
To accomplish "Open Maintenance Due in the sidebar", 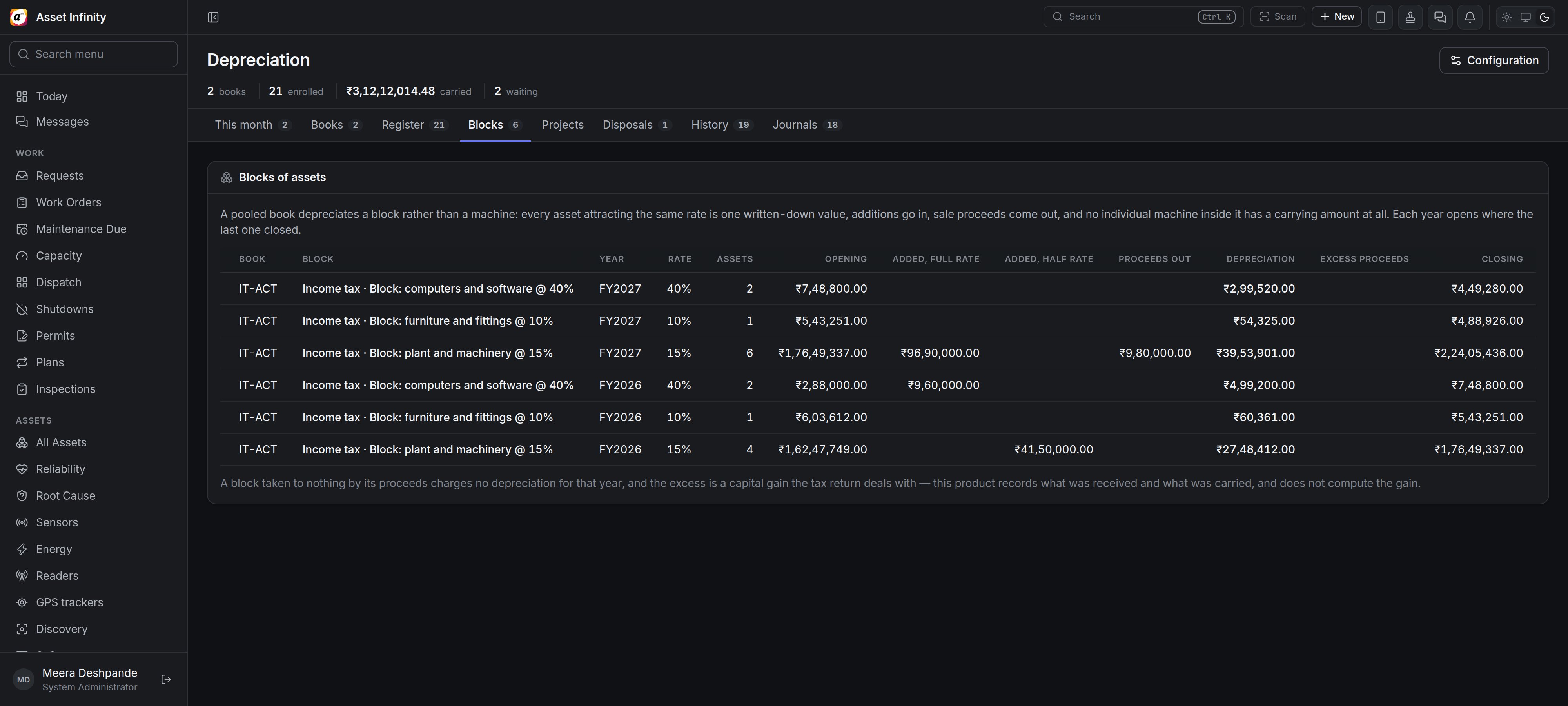I will pos(94,229).
